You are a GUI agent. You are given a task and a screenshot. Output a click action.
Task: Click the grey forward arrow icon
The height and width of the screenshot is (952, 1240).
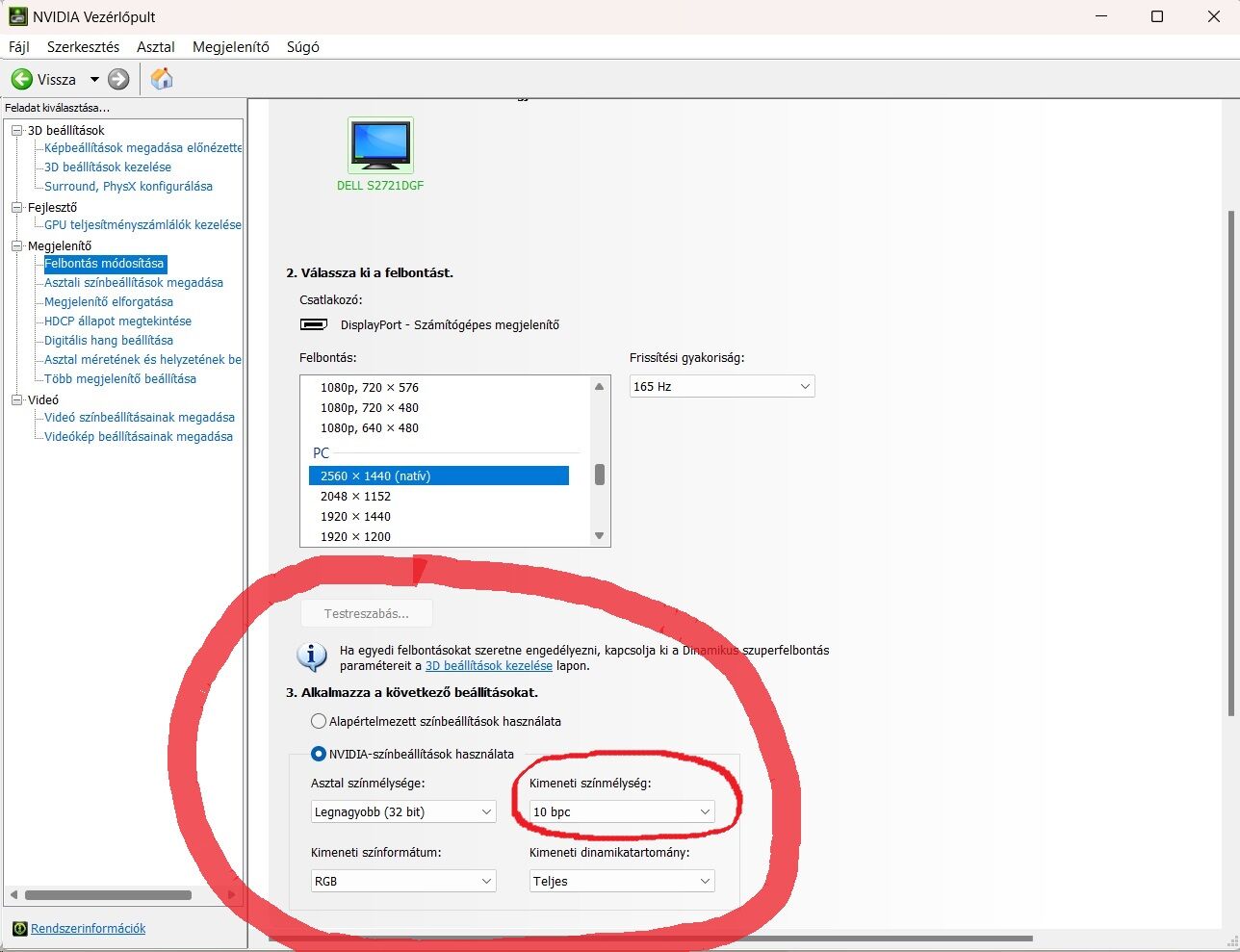click(x=118, y=79)
